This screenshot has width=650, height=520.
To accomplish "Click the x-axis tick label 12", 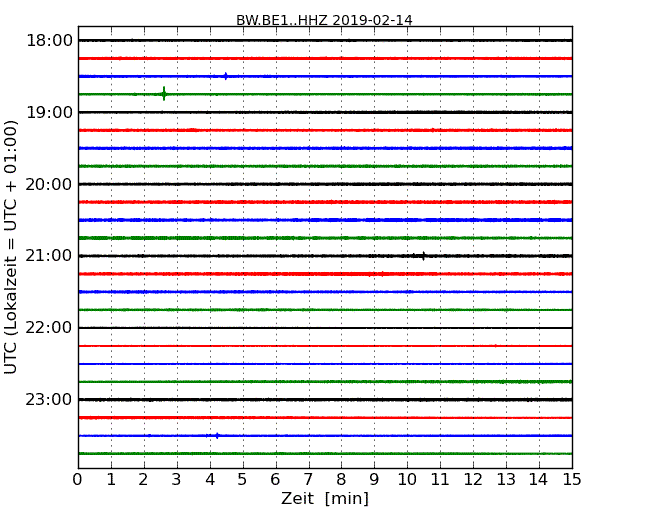I will click(473, 479).
